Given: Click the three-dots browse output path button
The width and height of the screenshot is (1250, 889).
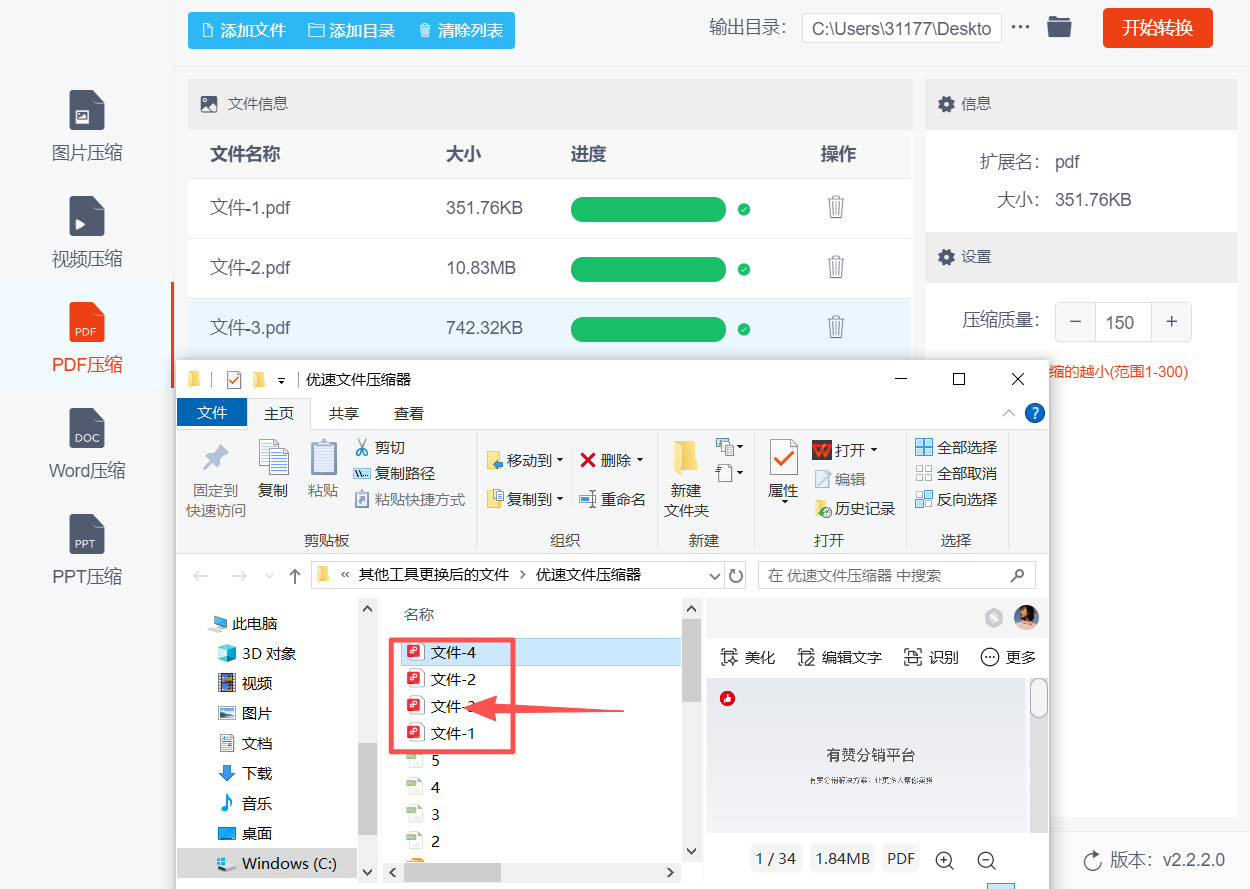Looking at the screenshot, I should coord(1020,28).
